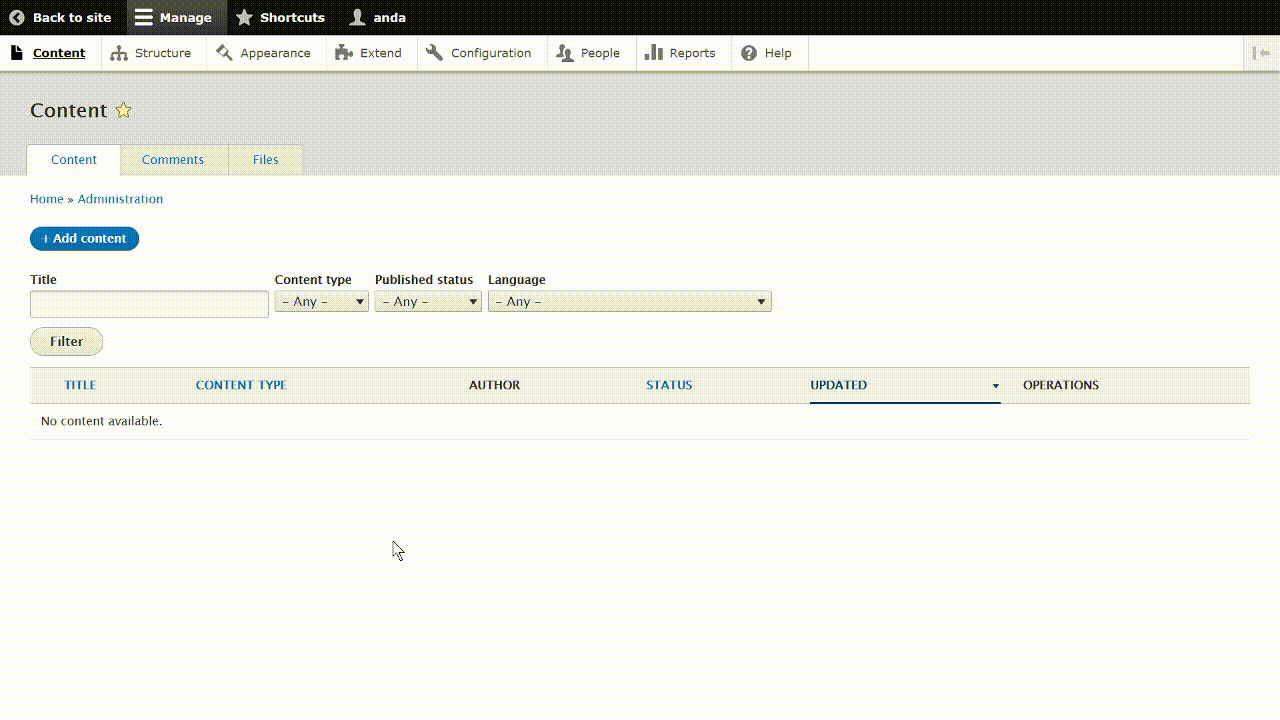
Task: Select the Content tab
Action: coord(74,160)
